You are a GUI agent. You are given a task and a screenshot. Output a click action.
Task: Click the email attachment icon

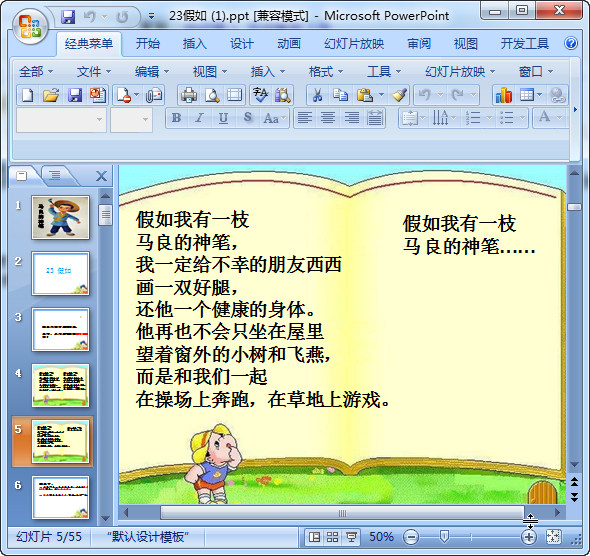pos(154,95)
